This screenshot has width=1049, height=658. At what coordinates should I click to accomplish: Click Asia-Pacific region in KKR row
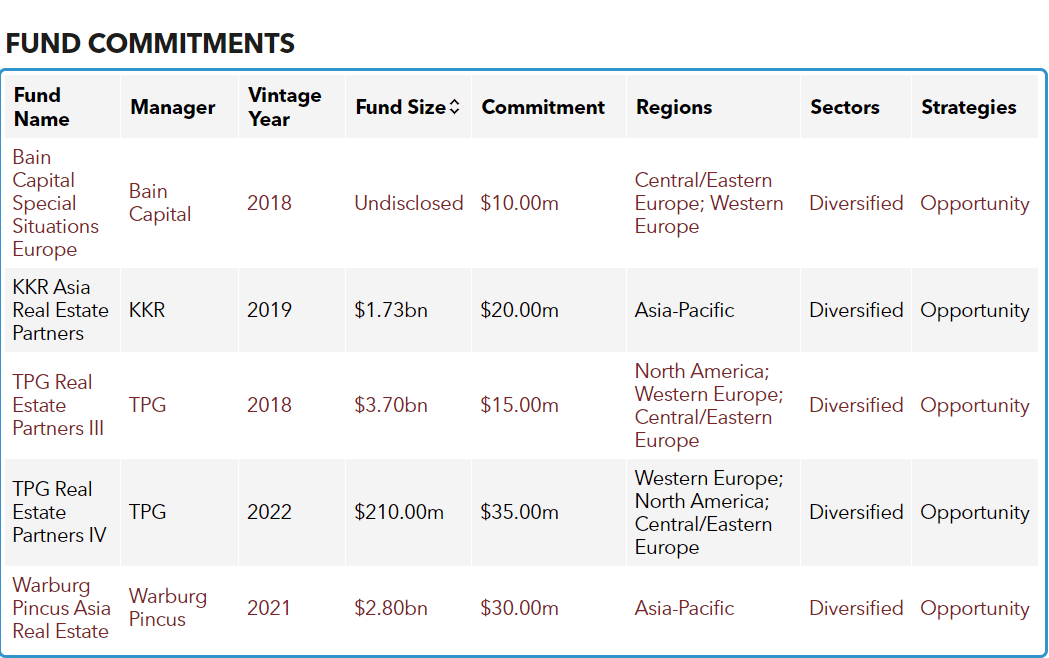pos(684,310)
